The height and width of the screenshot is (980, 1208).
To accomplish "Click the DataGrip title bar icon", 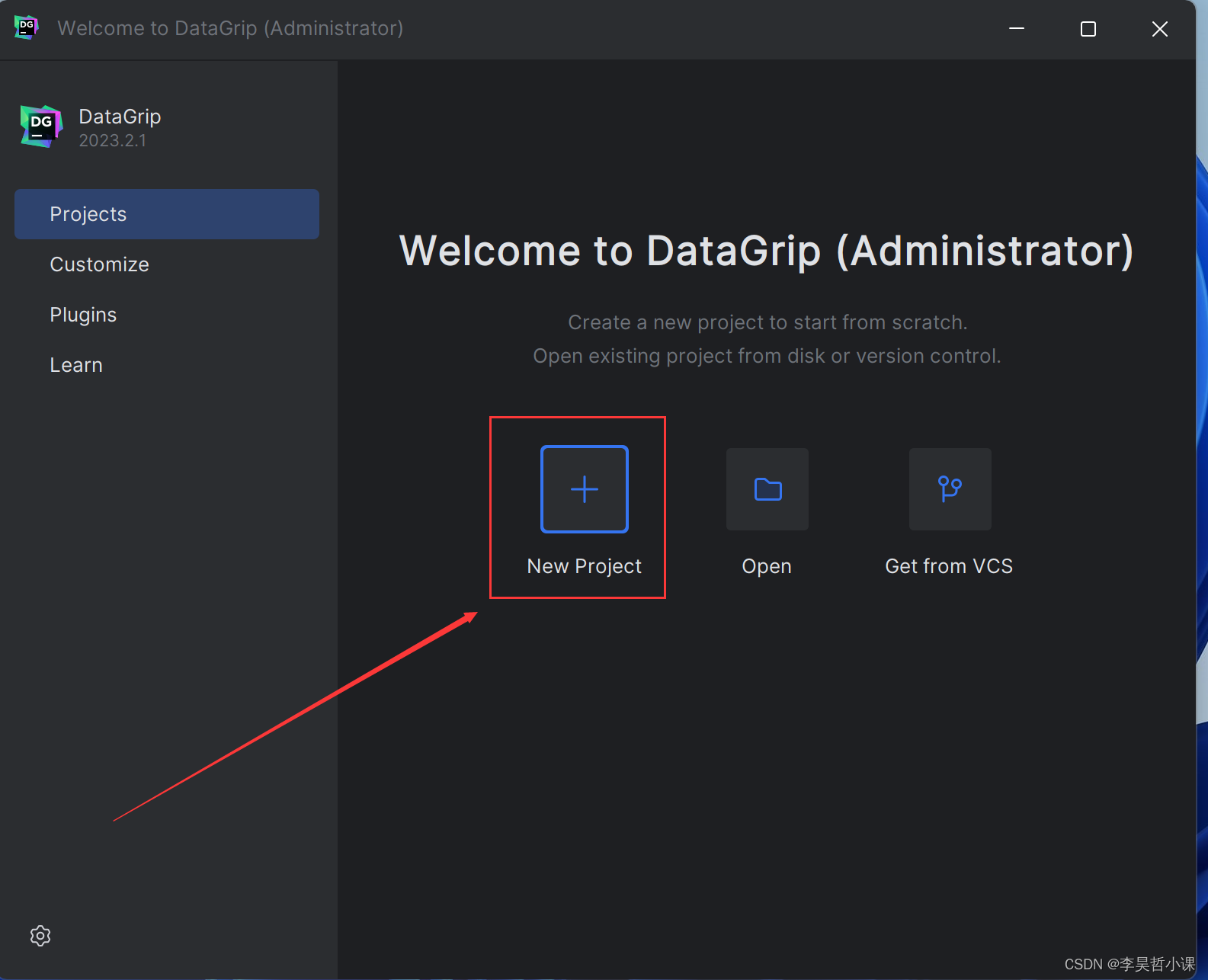I will click(26, 27).
